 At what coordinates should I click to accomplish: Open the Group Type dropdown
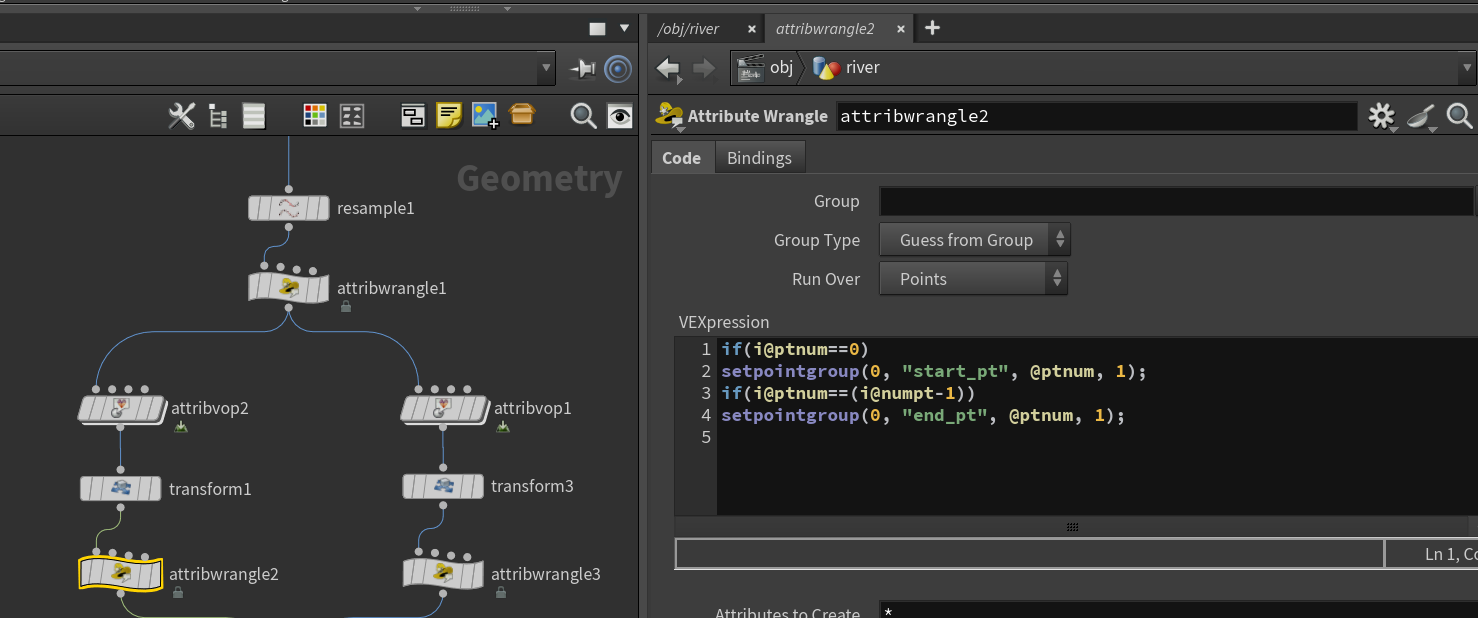975,240
